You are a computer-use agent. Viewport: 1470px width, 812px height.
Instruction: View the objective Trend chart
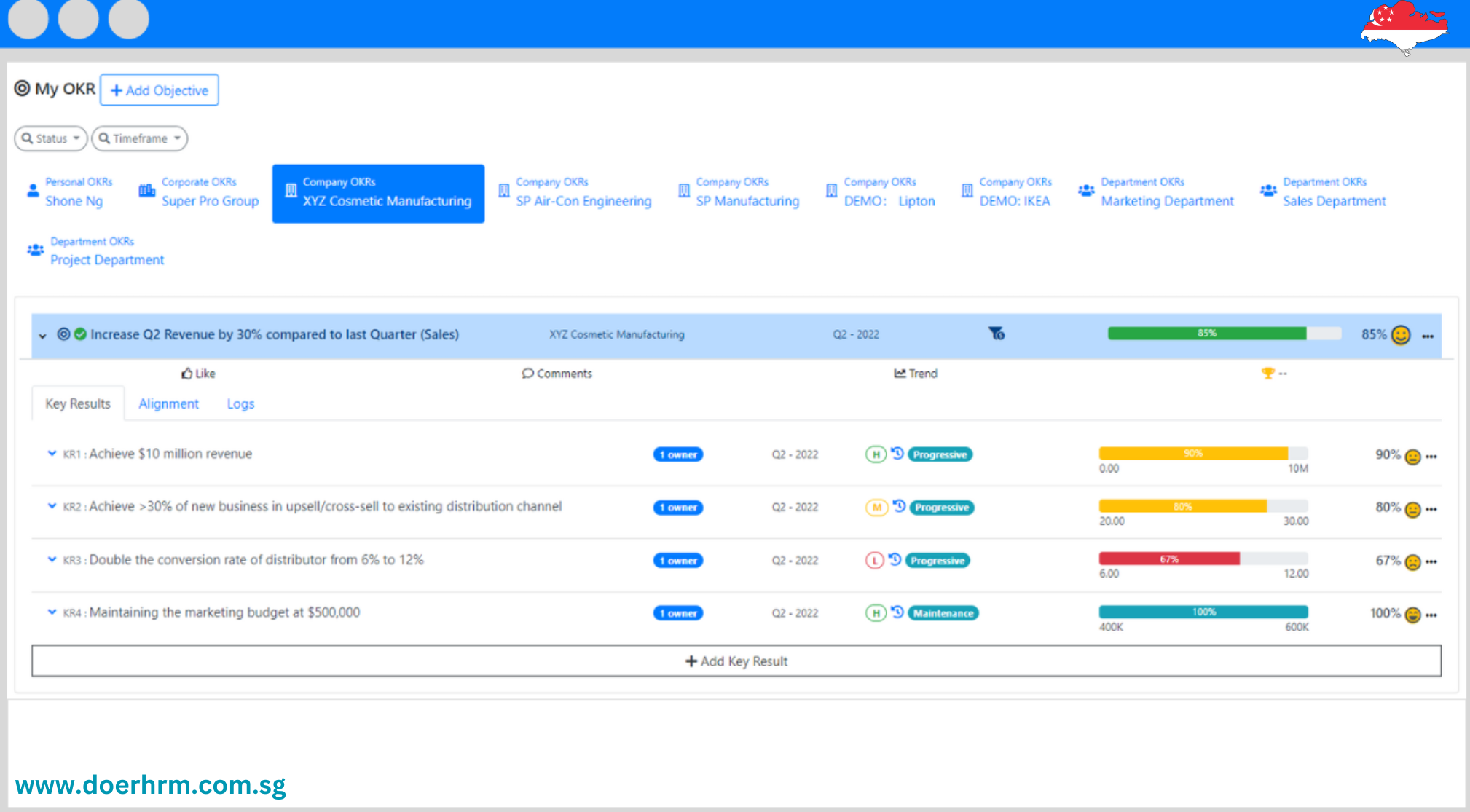pyautogui.click(x=916, y=374)
